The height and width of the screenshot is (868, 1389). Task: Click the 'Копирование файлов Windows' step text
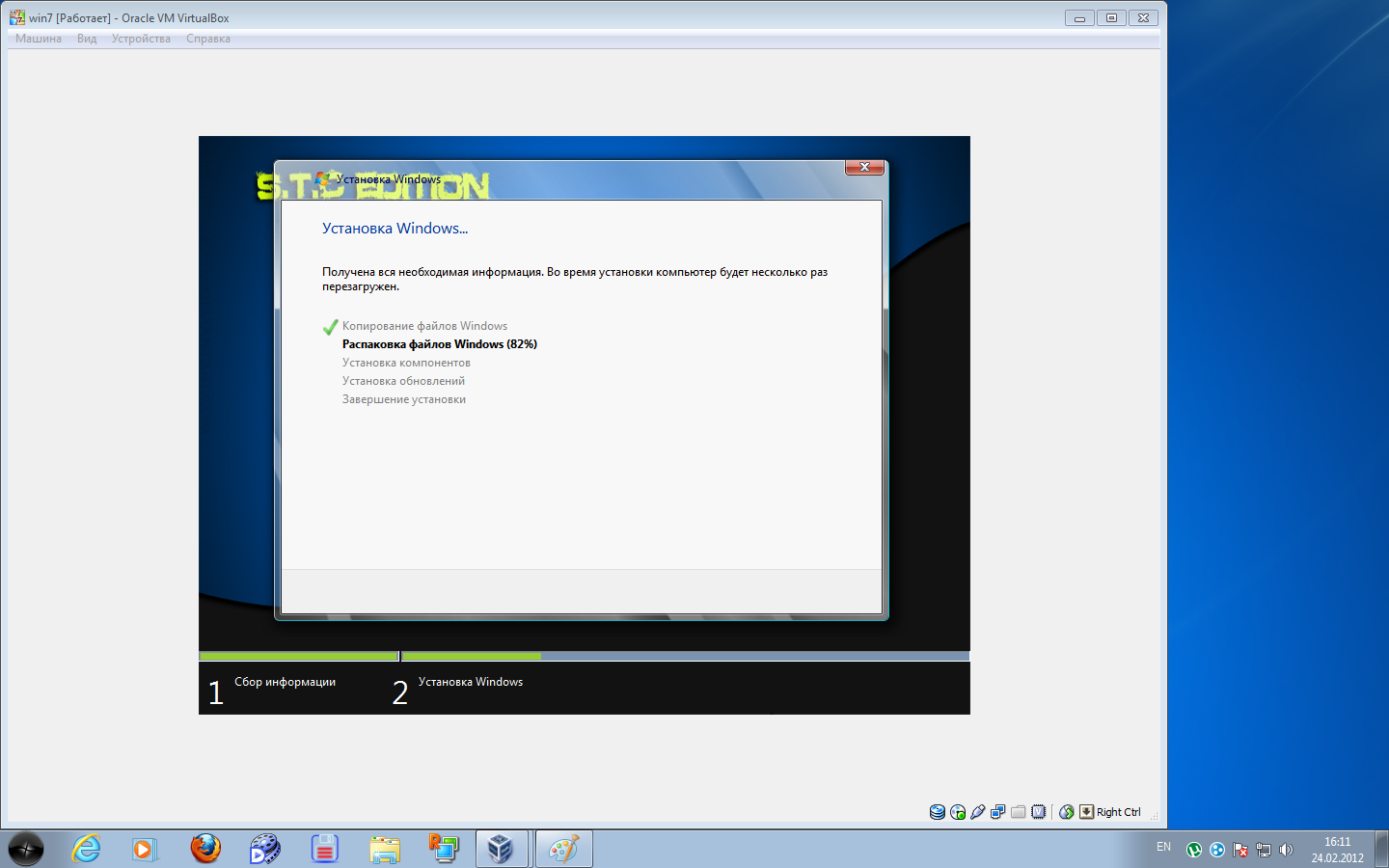click(x=424, y=326)
